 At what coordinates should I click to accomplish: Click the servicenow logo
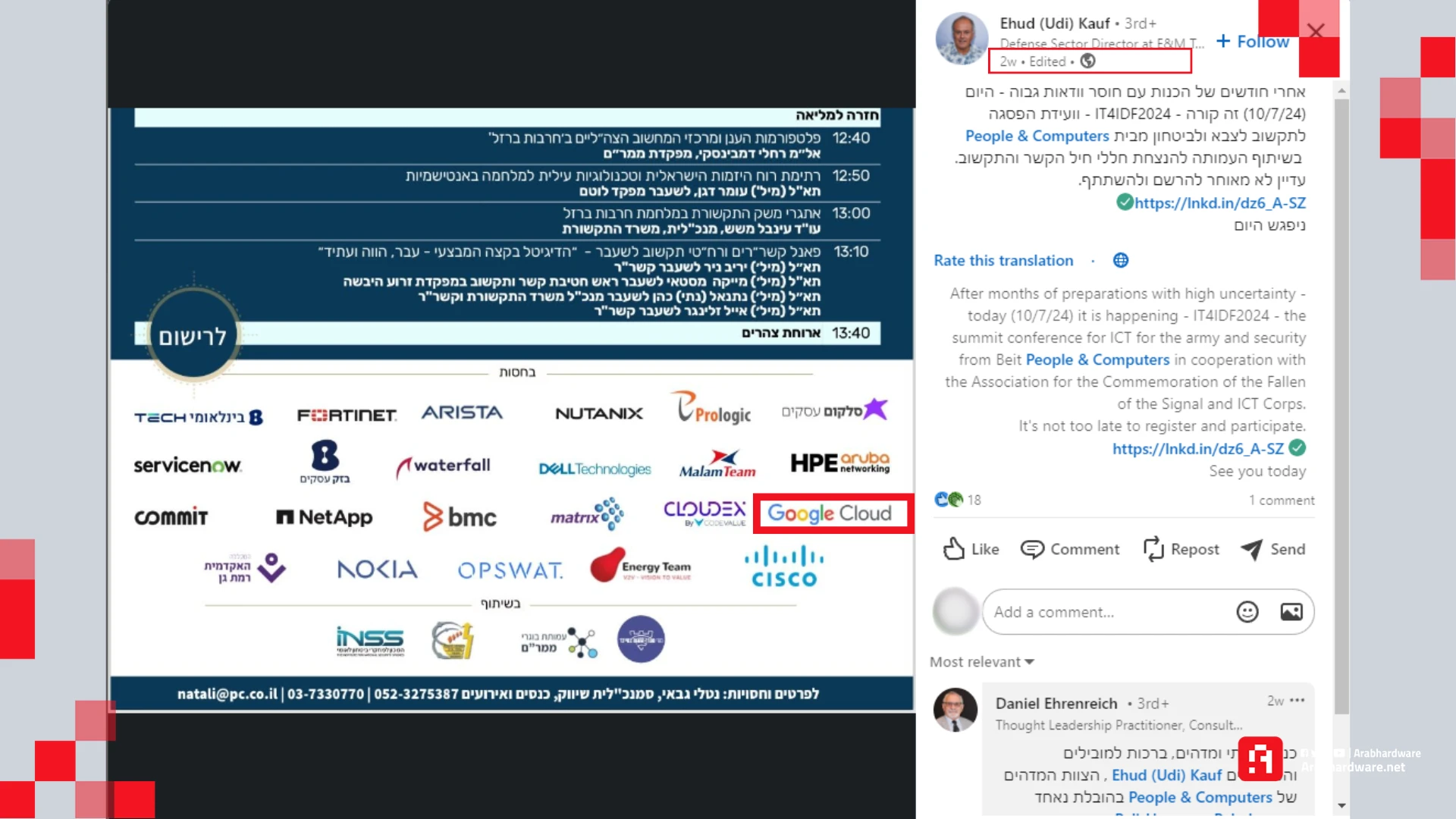pos(187,465)
